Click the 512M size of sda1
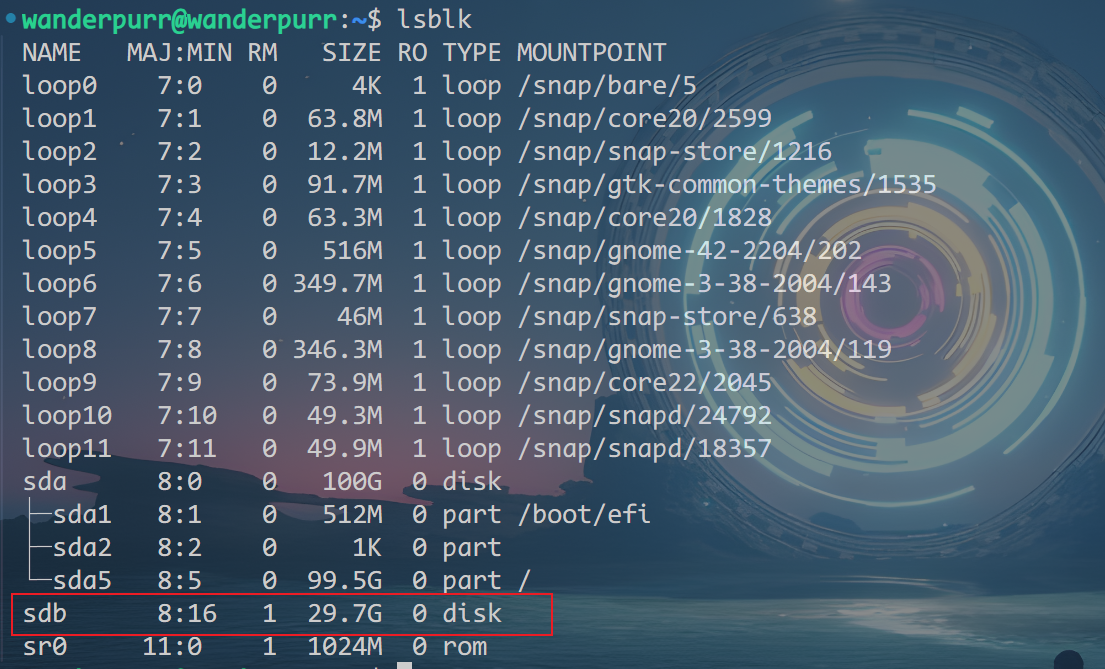Image resolution: width=1105 pixels, height=669 pixels. (352, 515)
